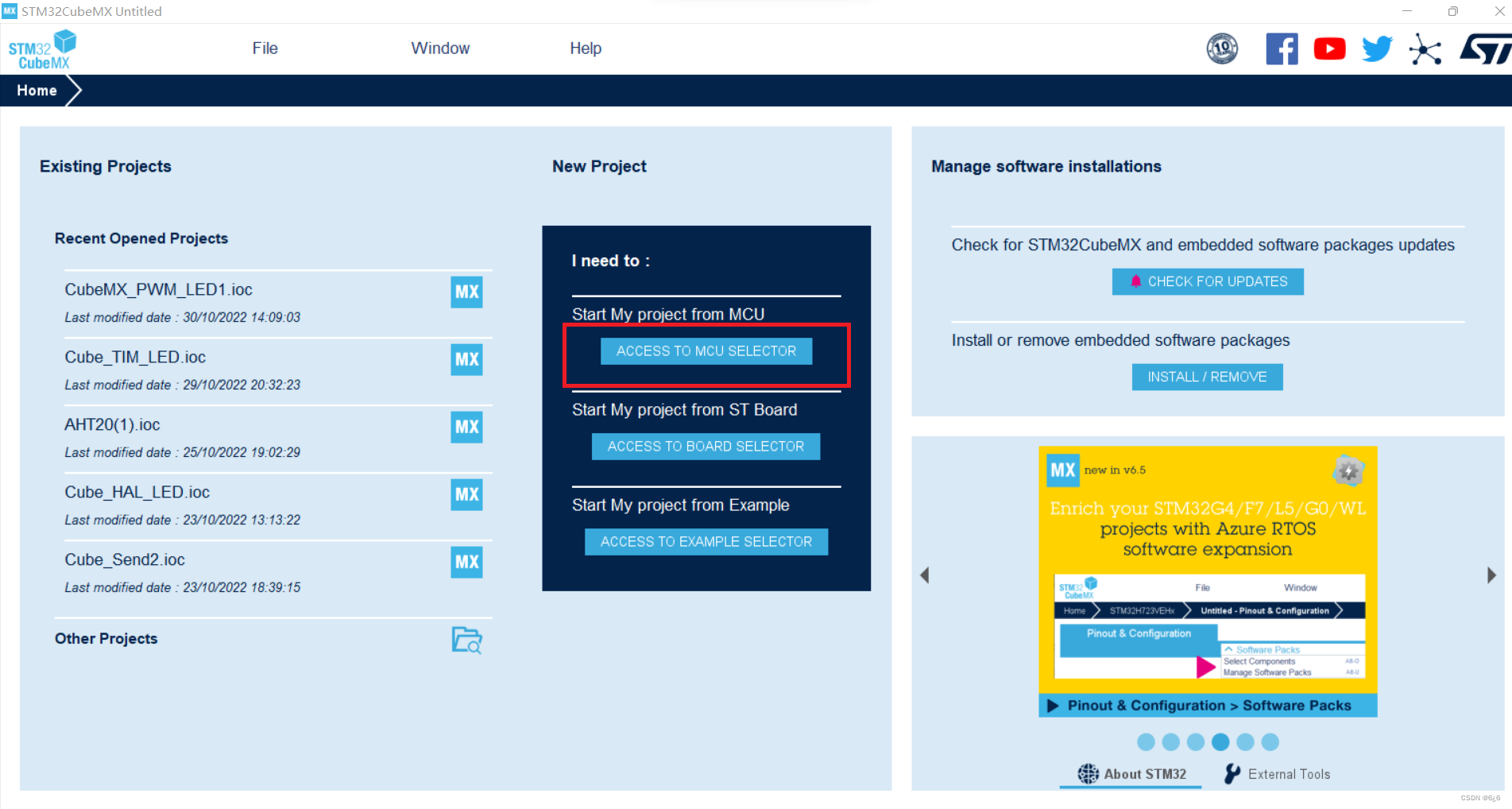Image resolution: width=1512 pixels, height=809 pixels.
Task: Click Start My project from ST Board text
Action: point(685,410)
